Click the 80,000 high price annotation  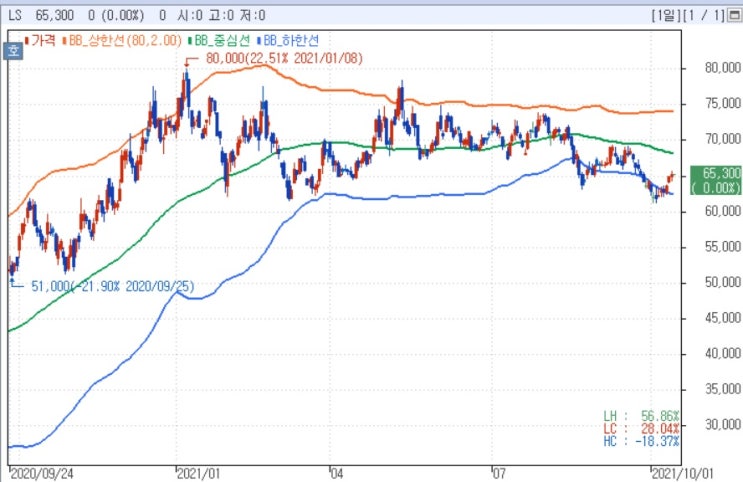(x=284, y=58)
